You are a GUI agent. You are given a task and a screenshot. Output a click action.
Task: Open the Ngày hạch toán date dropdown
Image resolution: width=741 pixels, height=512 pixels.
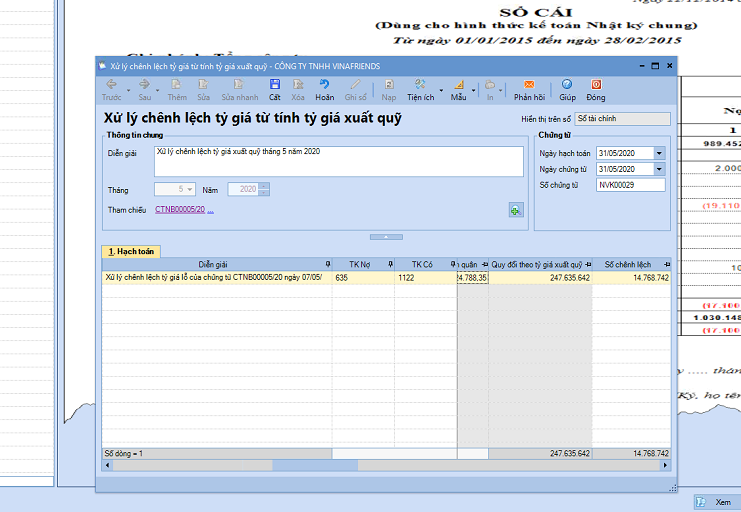coord(659,153)
